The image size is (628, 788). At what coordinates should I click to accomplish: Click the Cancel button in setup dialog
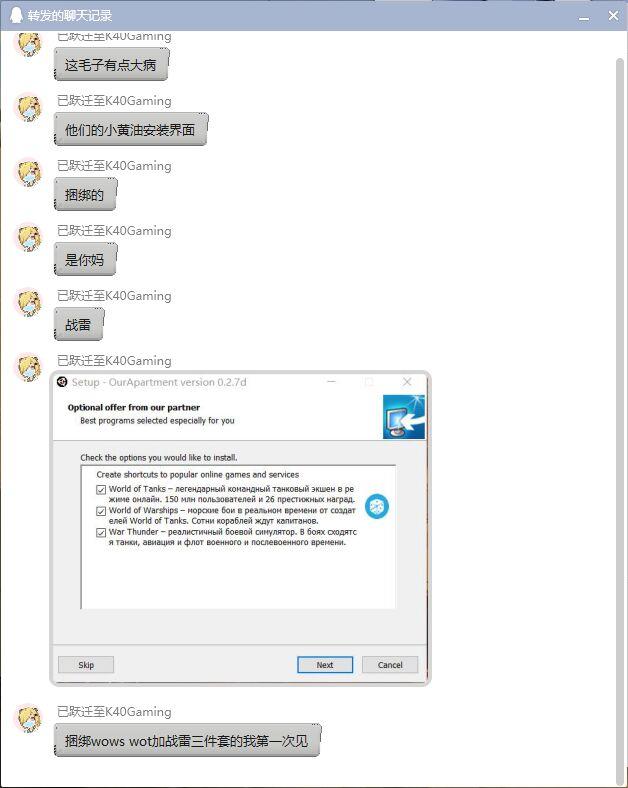point(390,665)
